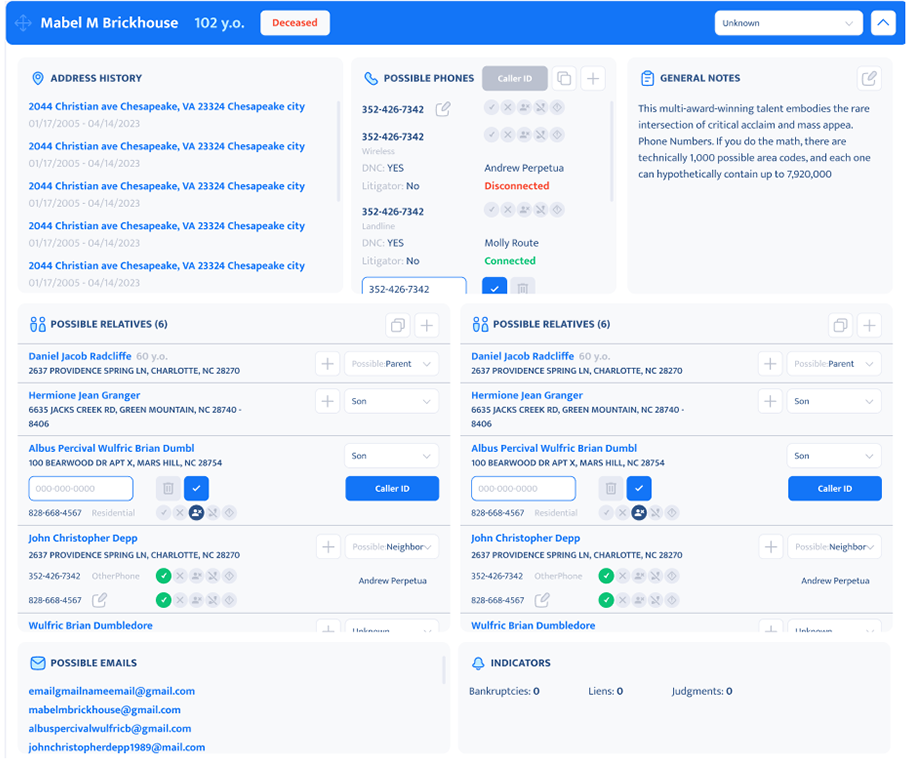The width and height of the screenshot is (908, 764).
Task: Open the Unknown dropdown at top right
Action: pos(788,22)
